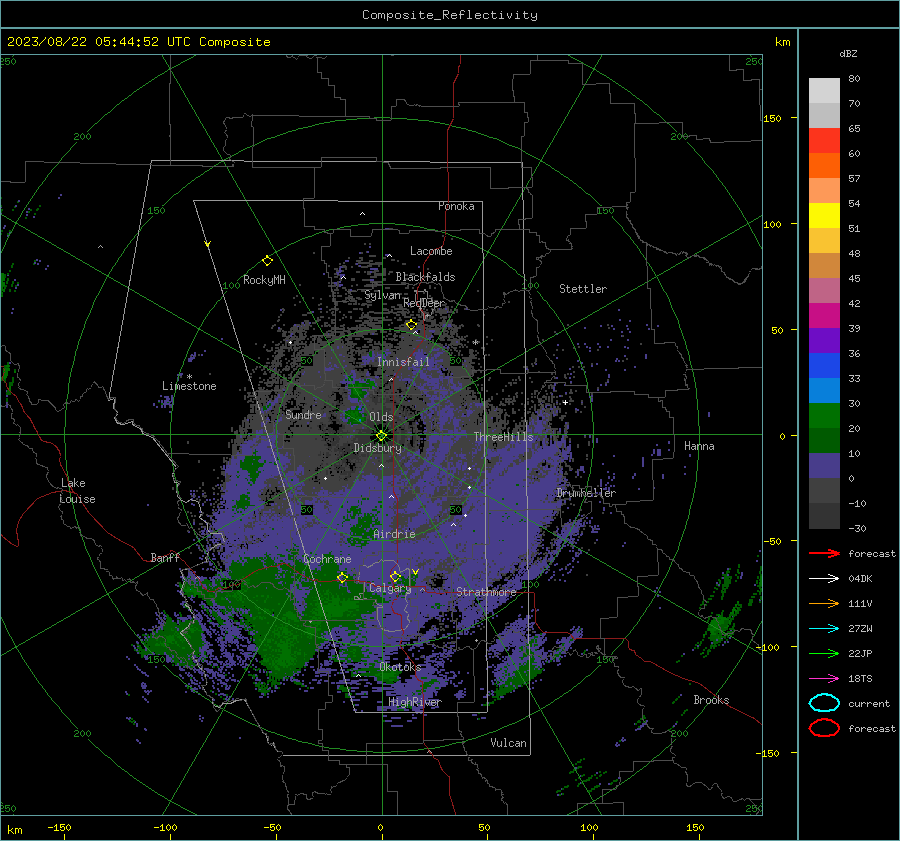Click the cyan current ellipse icon
Viewport: 900px width, 841px height.
point(824,703)
